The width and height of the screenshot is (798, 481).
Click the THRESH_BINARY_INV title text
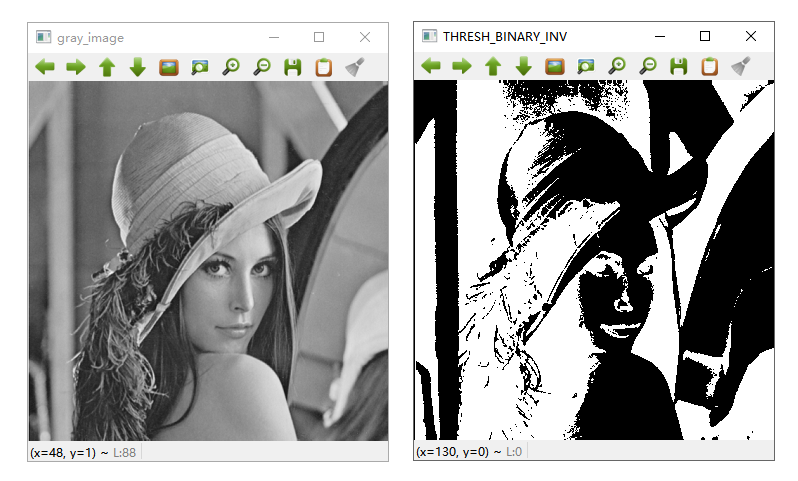pyautogui.click(x=505, y=37)
